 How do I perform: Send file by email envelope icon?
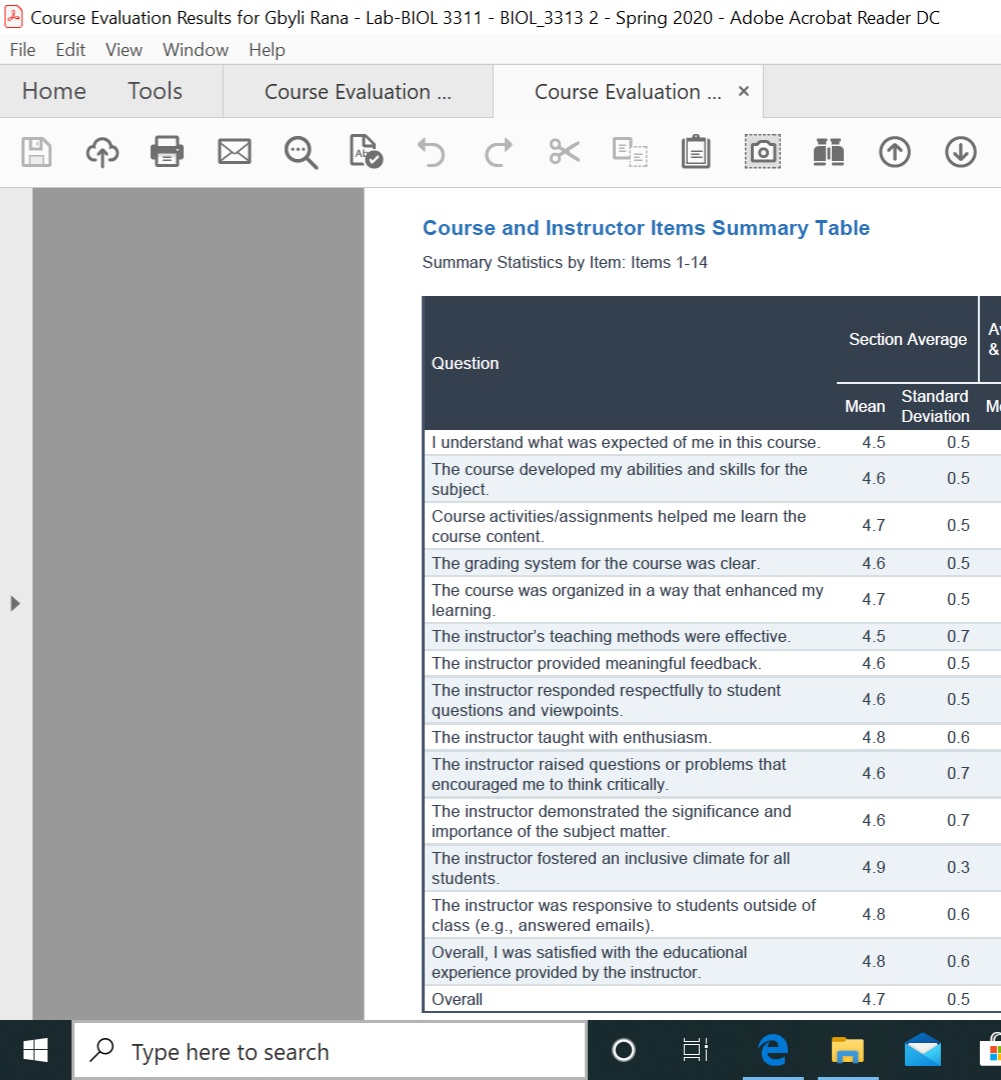(234, 152)
